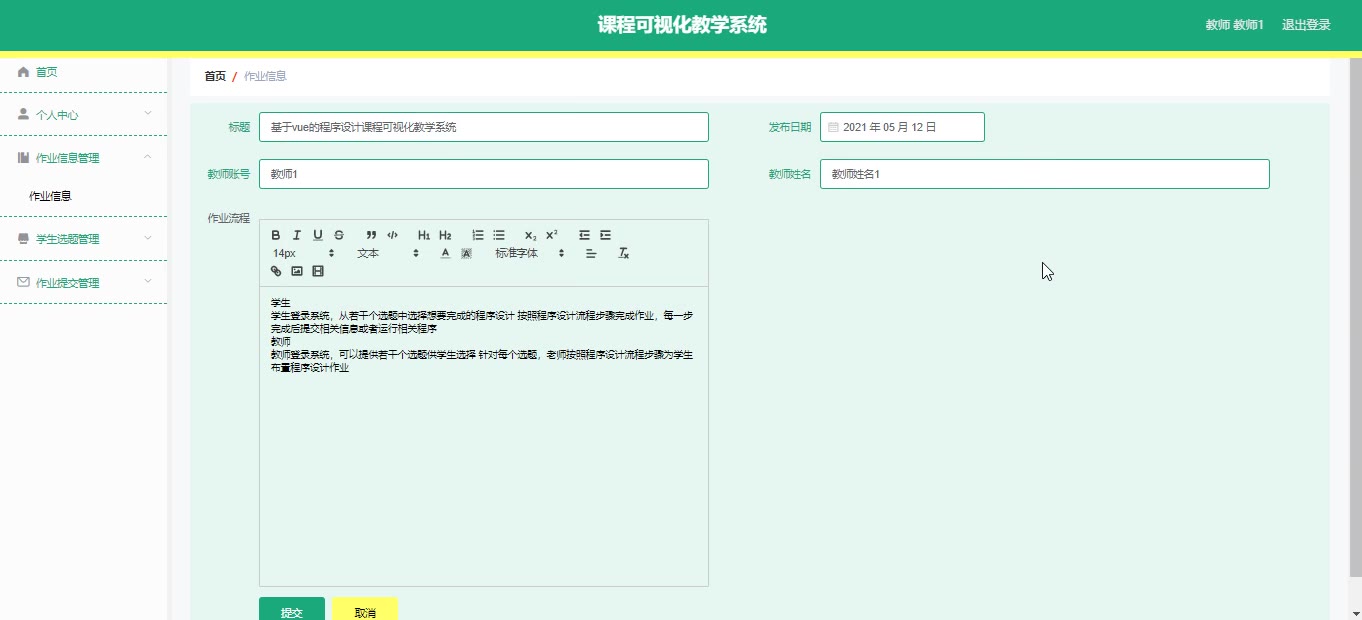The image size is (1362, 620).
Task: Insert a code block
Action: [x=392, y=235]
